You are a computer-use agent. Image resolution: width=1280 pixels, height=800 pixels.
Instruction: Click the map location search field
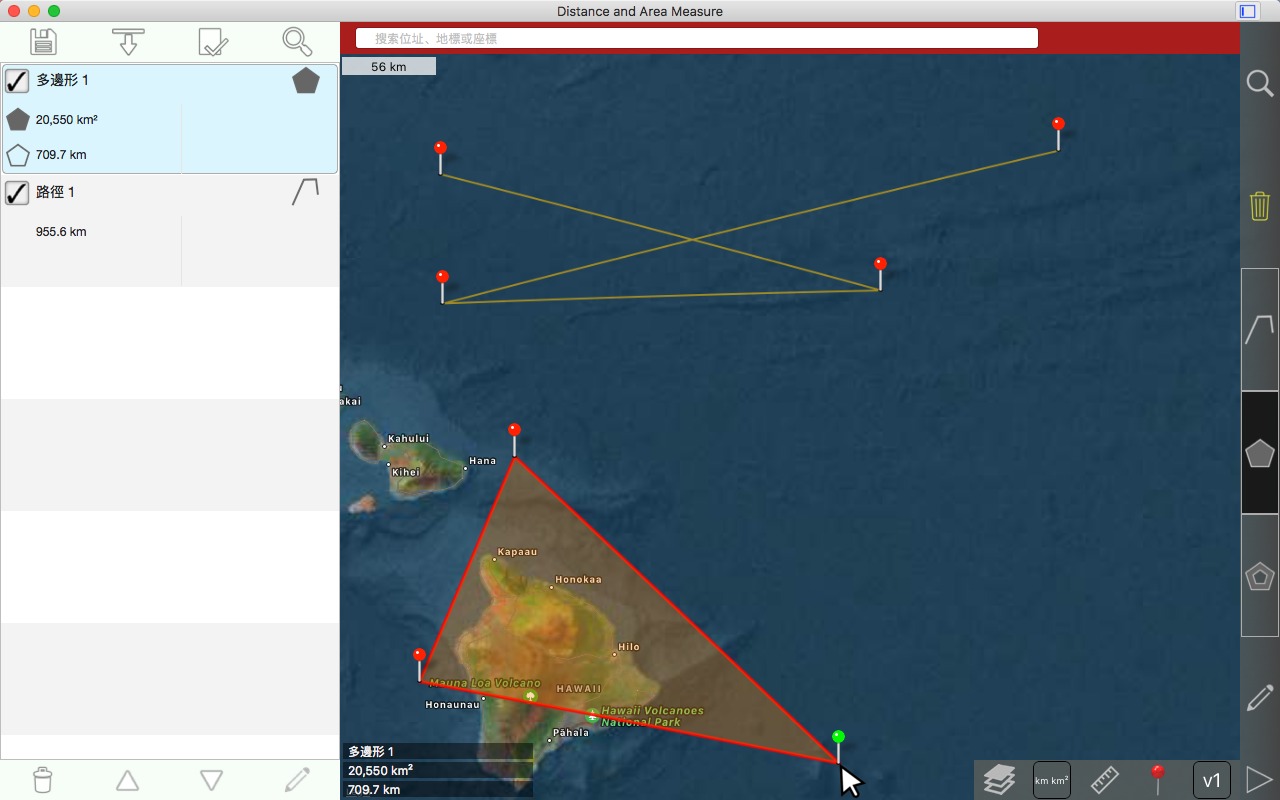[697, 38]
